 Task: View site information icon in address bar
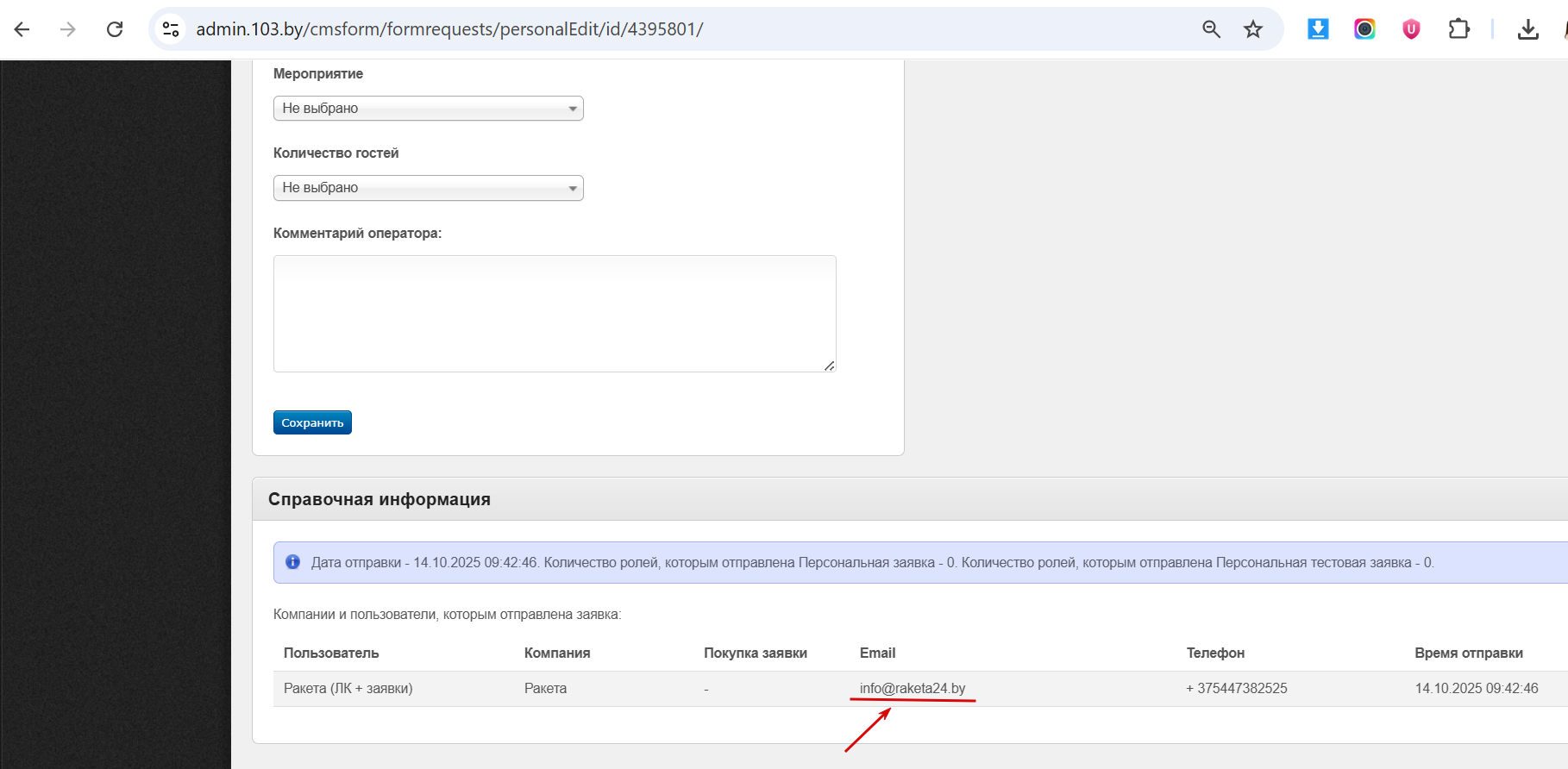click(x=171, y=29)
